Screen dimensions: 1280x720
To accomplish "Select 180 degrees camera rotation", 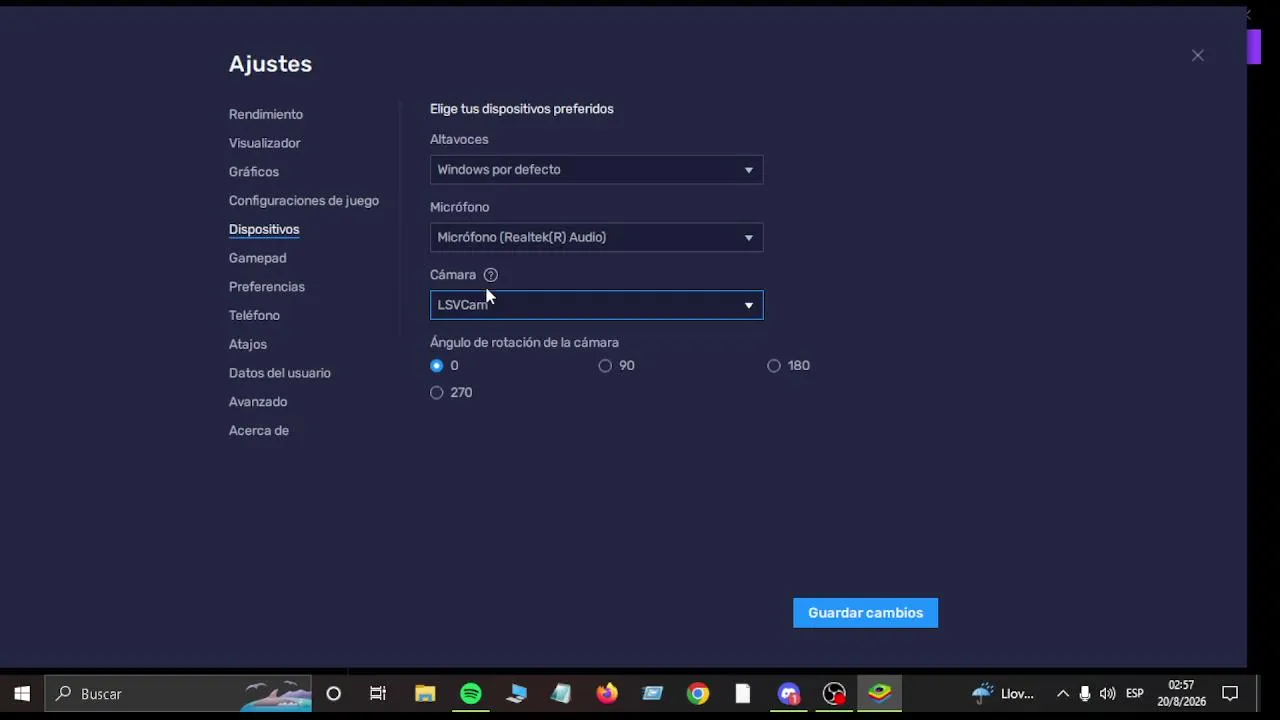I will (x=774, y=366).
